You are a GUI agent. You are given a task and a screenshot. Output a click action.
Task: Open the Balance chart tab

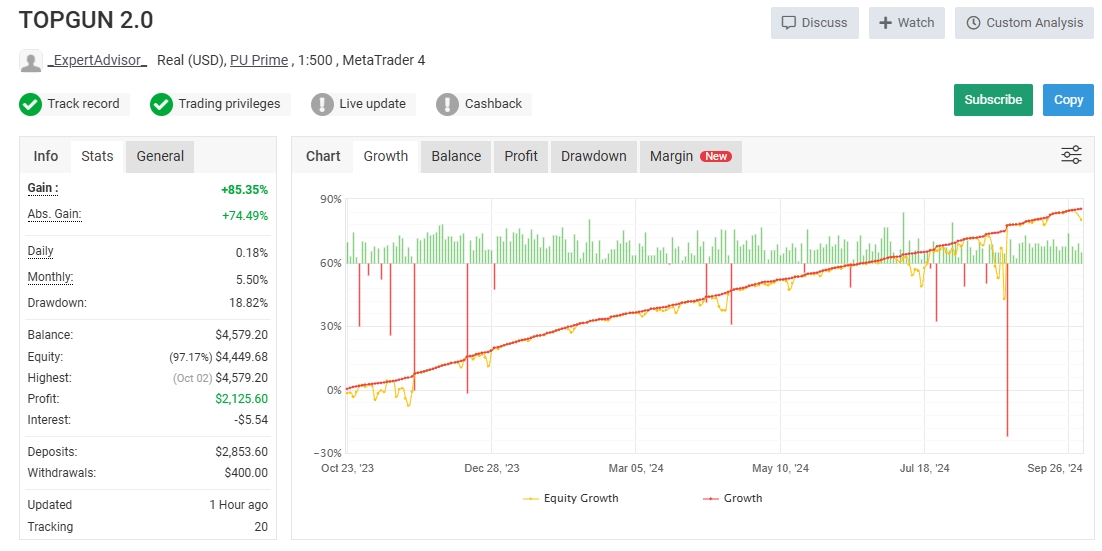point(456,156)
